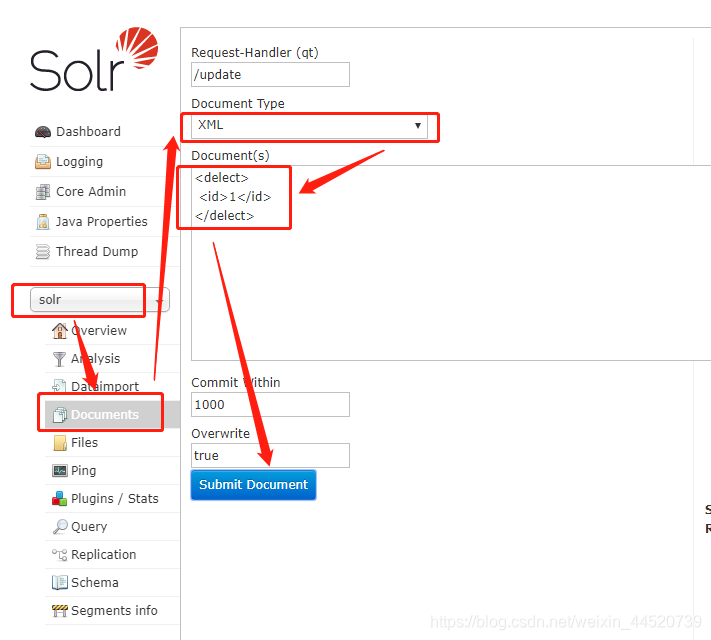
Task: Open the Files section
Action: point(84,443)
